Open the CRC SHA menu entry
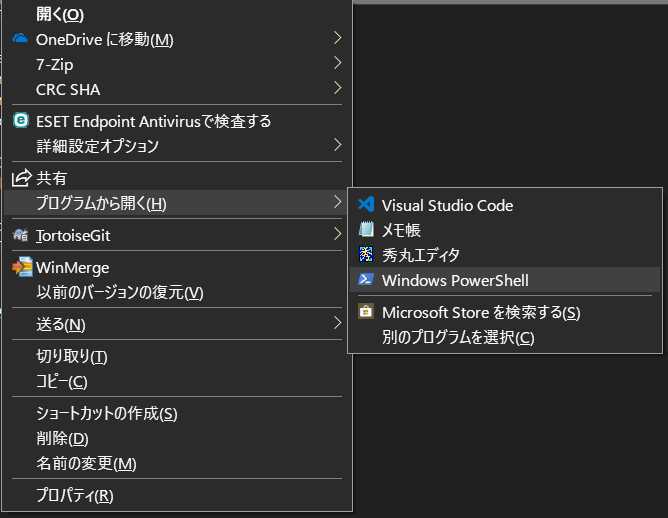 pos(177,89)
